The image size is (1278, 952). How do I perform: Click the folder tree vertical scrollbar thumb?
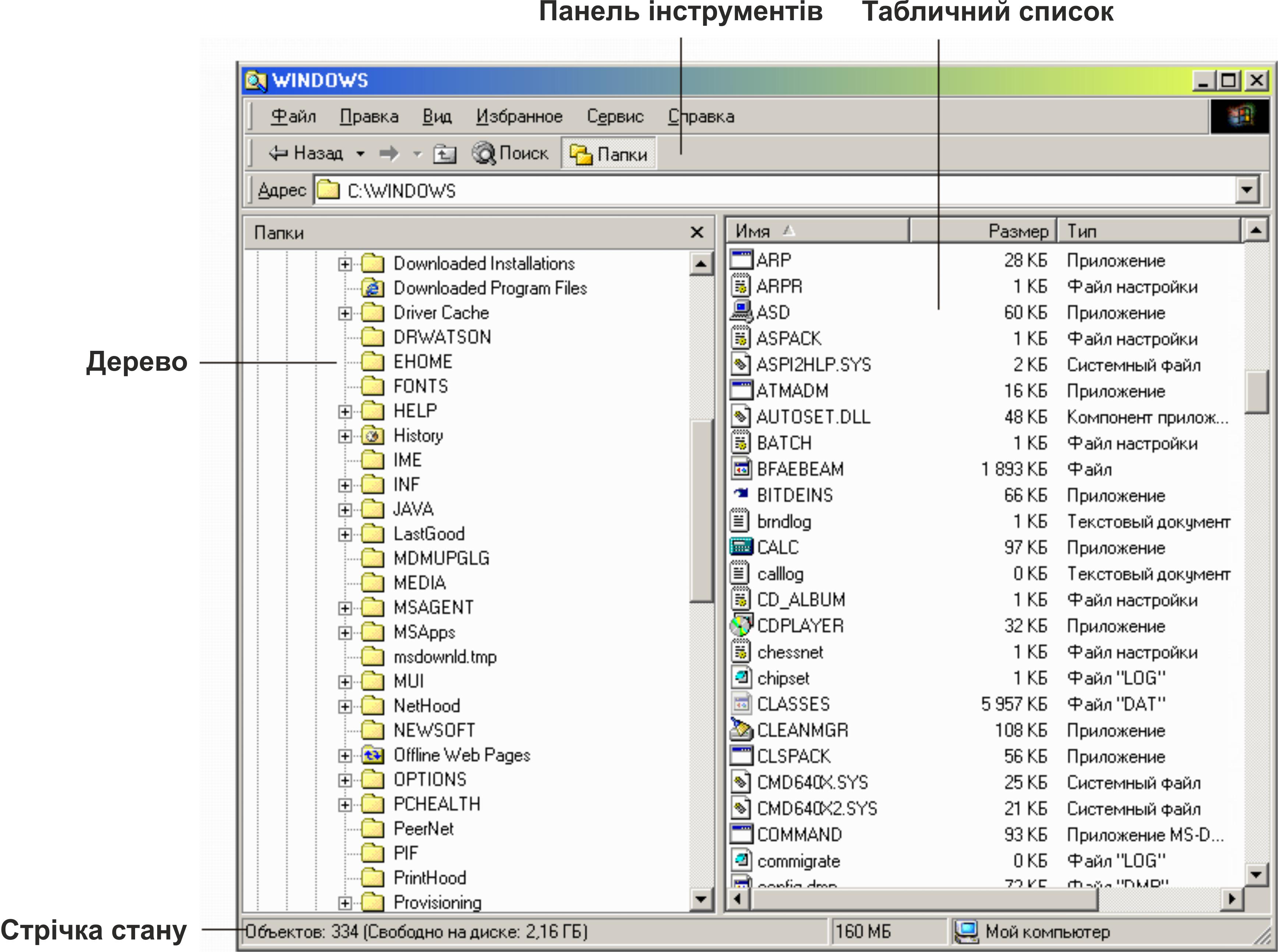coord(701,511)
